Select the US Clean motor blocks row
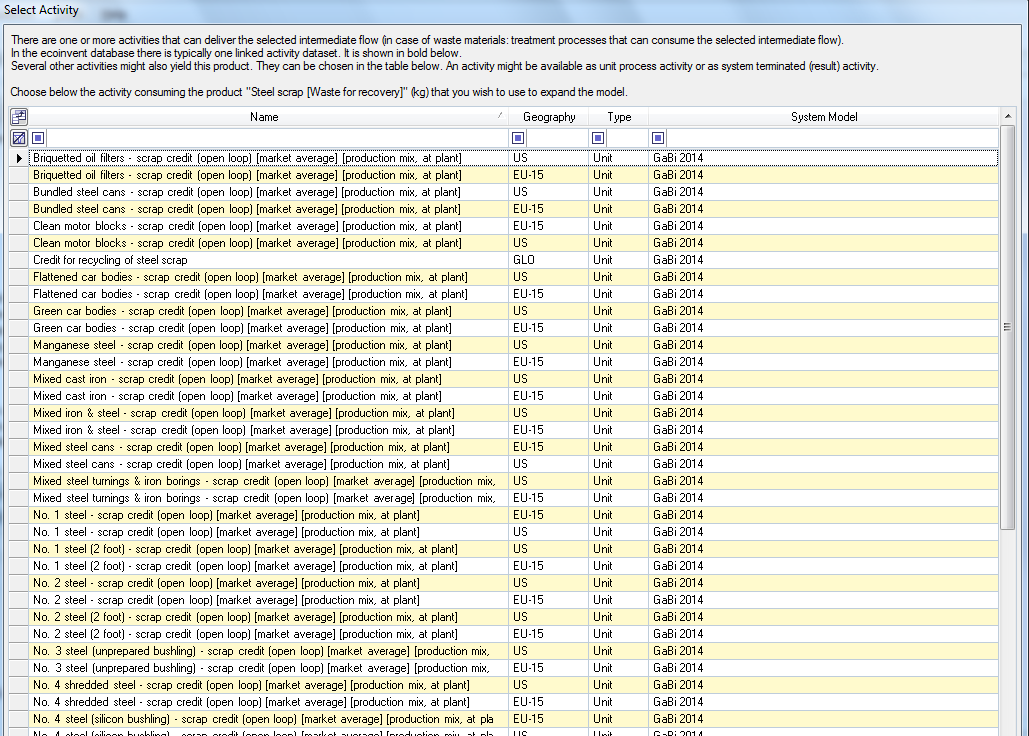The height and width of the screenshot is (736, 1029). click(x=504, y=243)
